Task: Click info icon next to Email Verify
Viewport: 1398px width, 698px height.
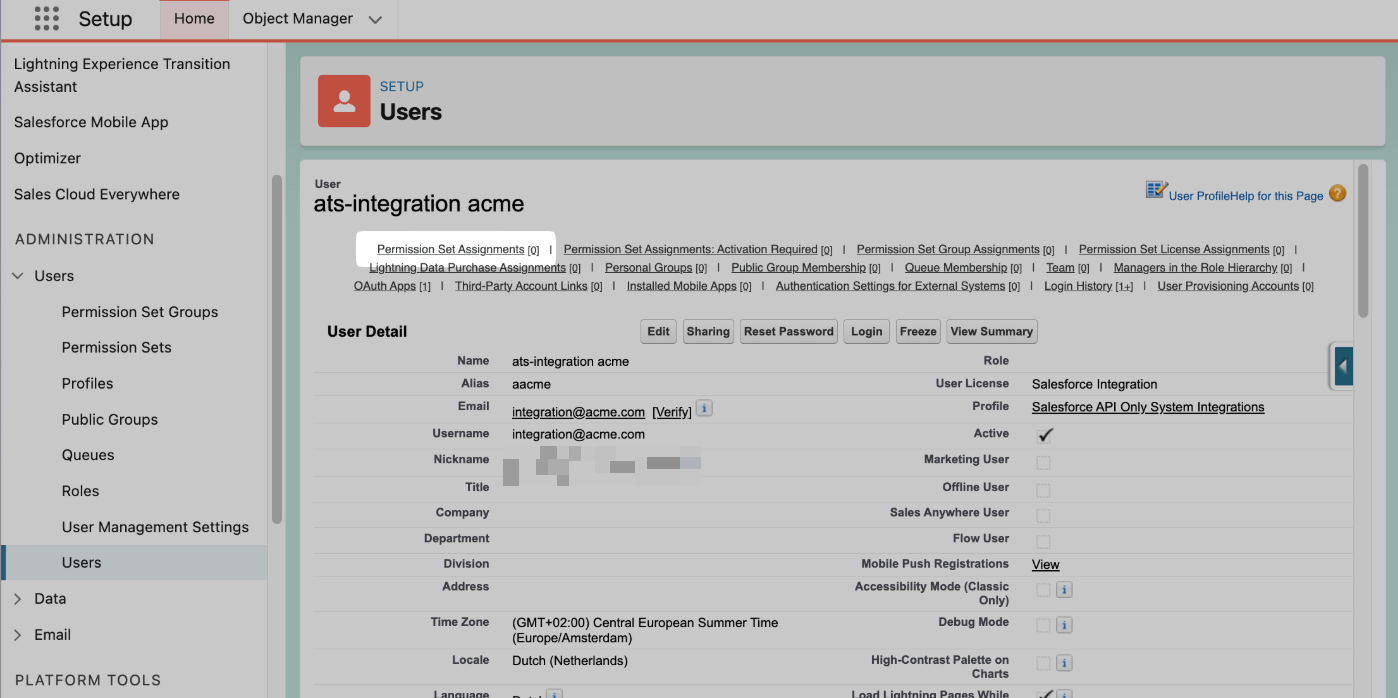Action: 704,408
